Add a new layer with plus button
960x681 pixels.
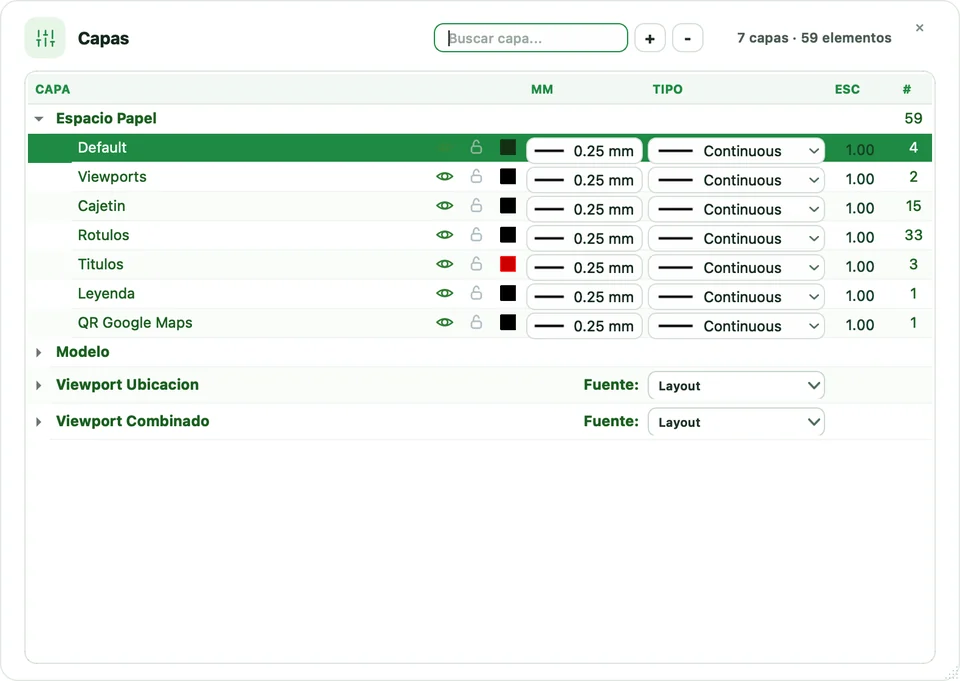pos(650,38)
